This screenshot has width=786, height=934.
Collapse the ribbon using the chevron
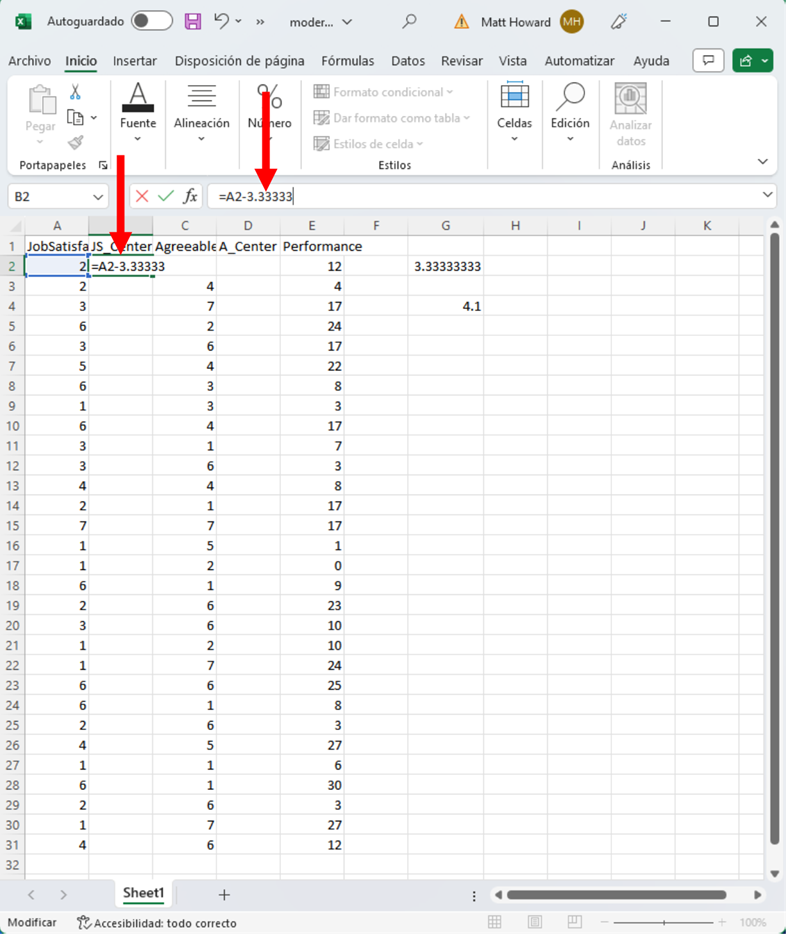[763, 162]
